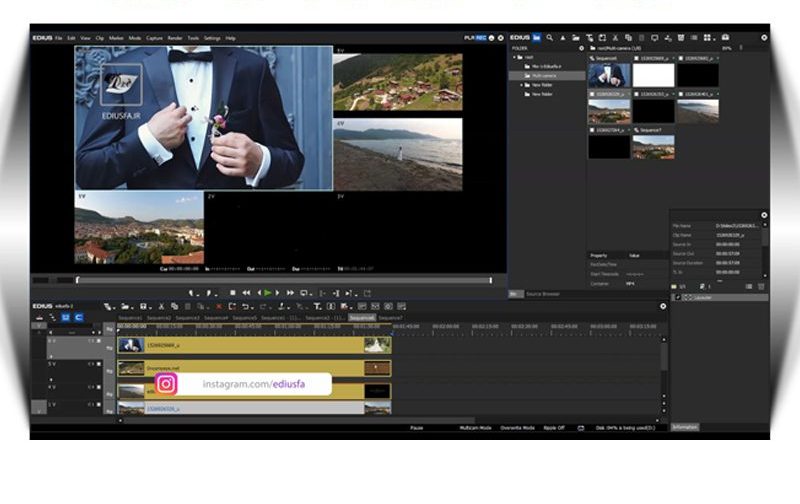Set In point in the player

tap(191, 293)
